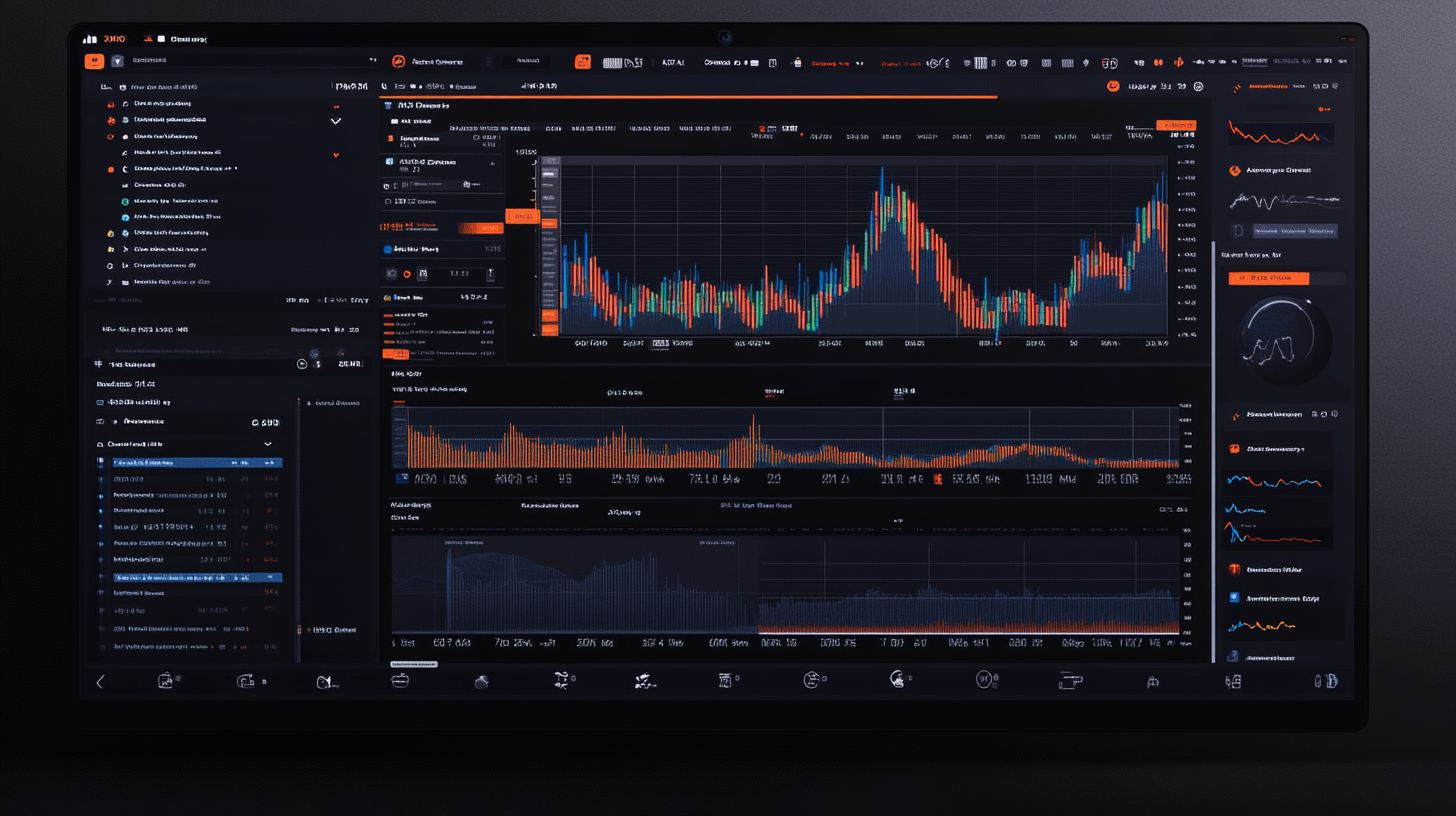This screenshot has width=1456, height=816.
Task: Click the padlock icon on the bottom toolbar
Action: pyautogui.click(x=1152, y=680)
